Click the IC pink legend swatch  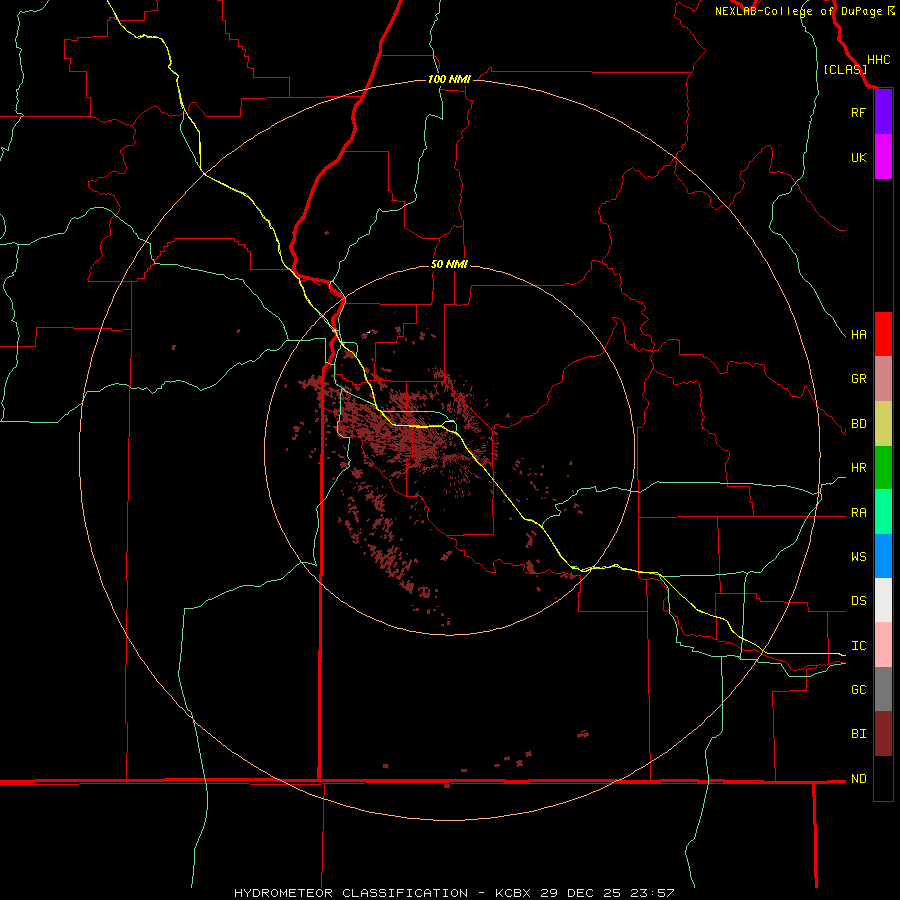(883, 645)
